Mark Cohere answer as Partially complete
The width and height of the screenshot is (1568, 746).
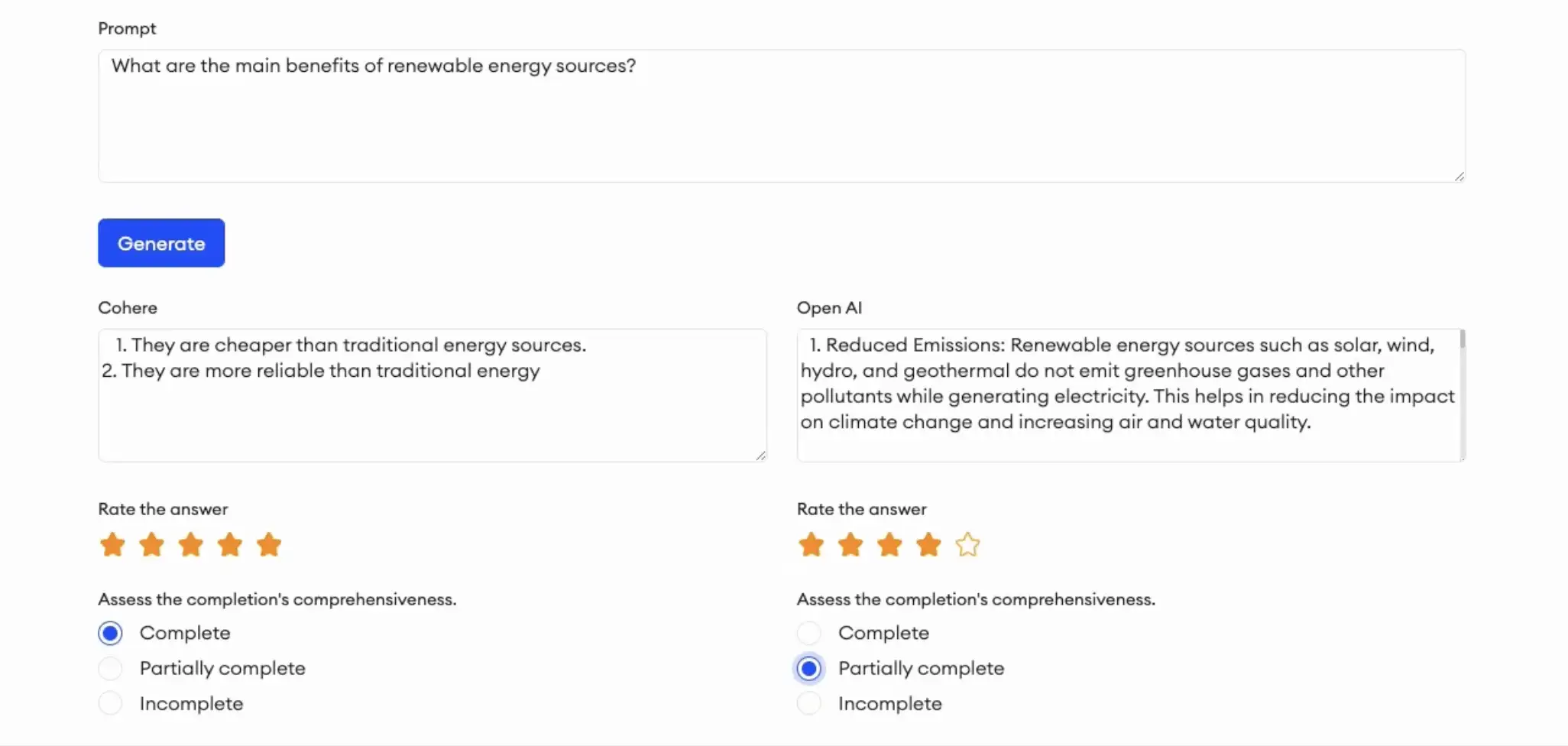pyautogui.click(x=111, y=668)
